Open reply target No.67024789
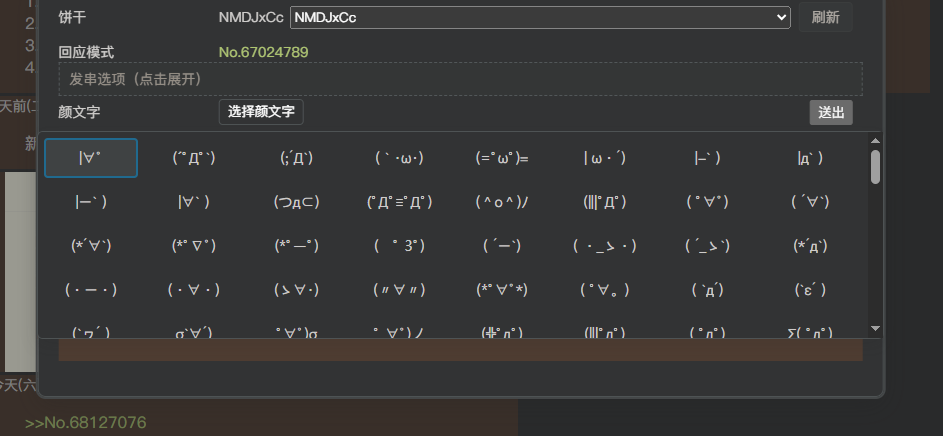 pos(263,52)
